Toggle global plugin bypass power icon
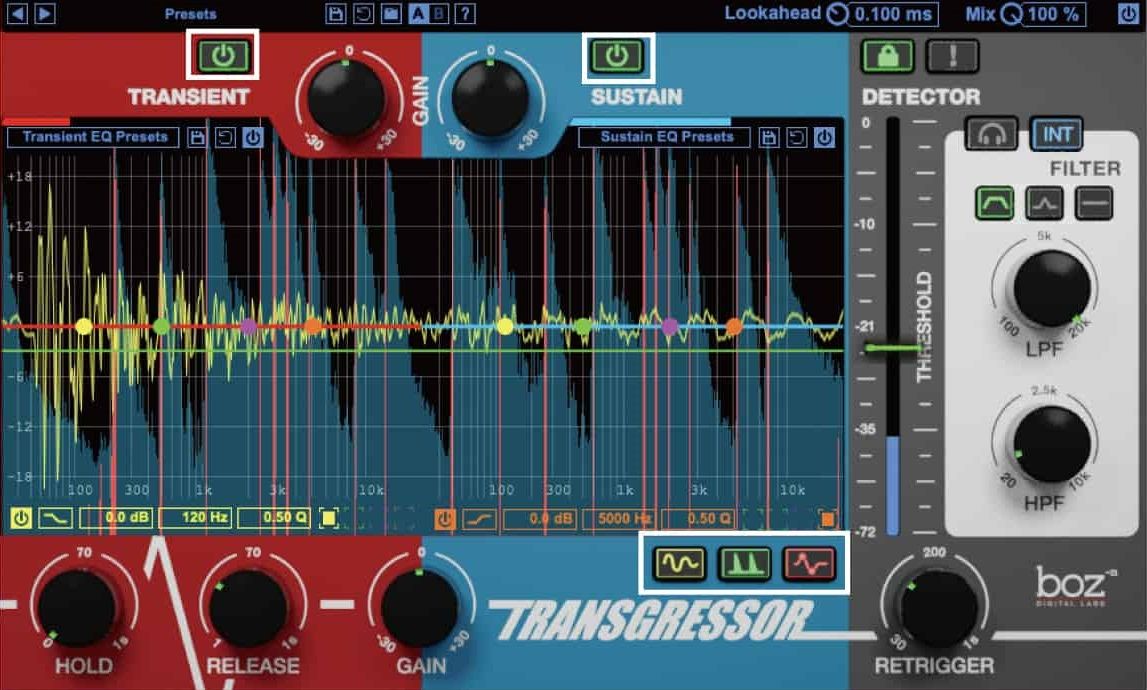Screen dimensions: 1147x690 (1128, 14)
